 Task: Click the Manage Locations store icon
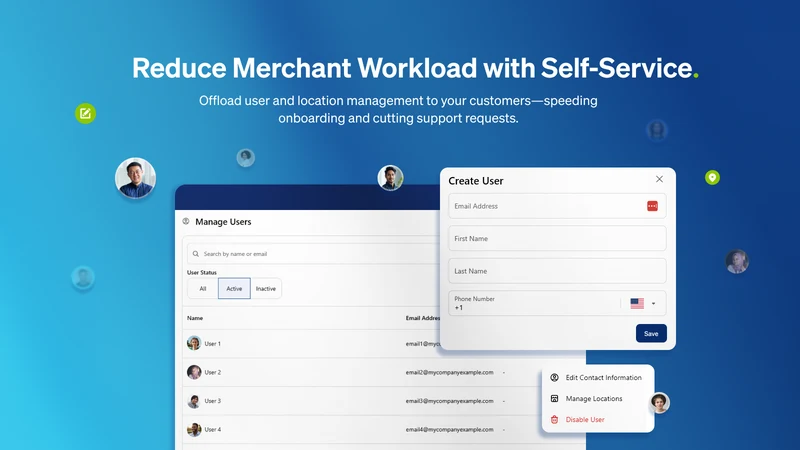(x=555, y=398)
